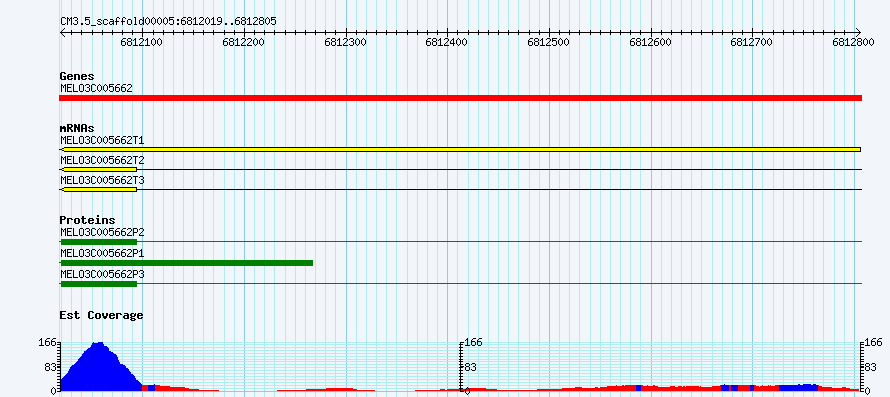Click the scaffold coordinates header text
Image resolution: width=890 pixels, height=397 pixels.
(x=169, y=22)
